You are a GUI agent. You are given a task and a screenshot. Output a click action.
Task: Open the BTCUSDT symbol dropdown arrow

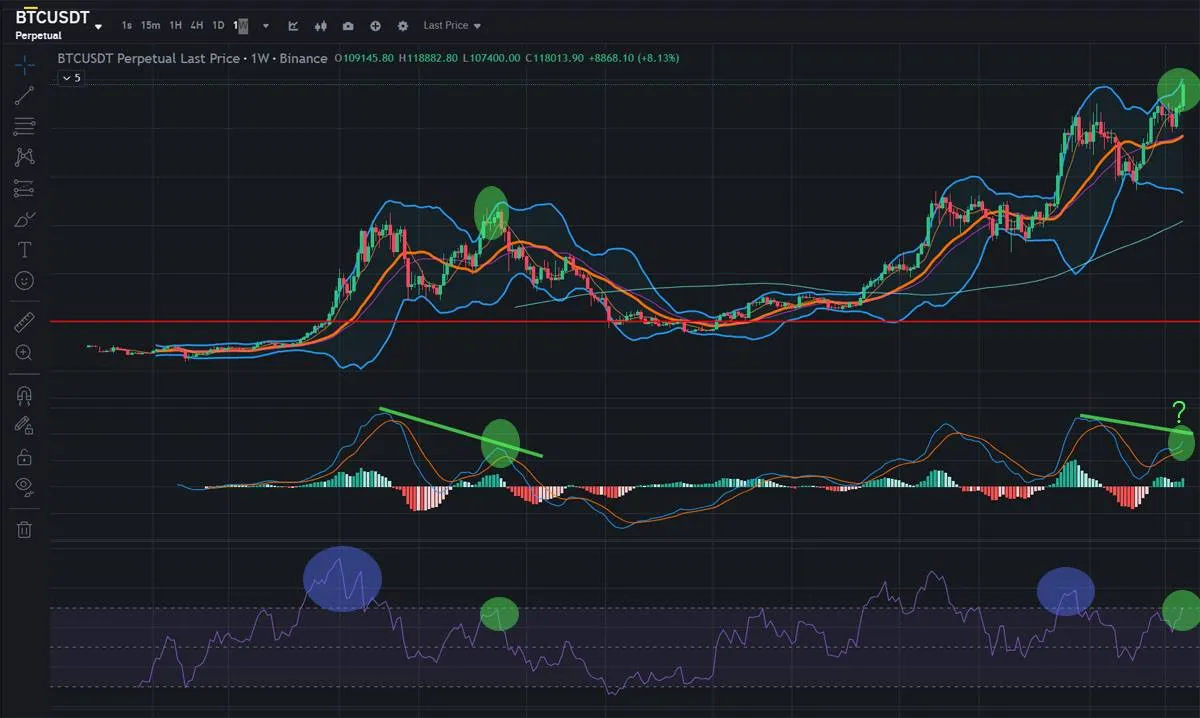coord(98,27)
